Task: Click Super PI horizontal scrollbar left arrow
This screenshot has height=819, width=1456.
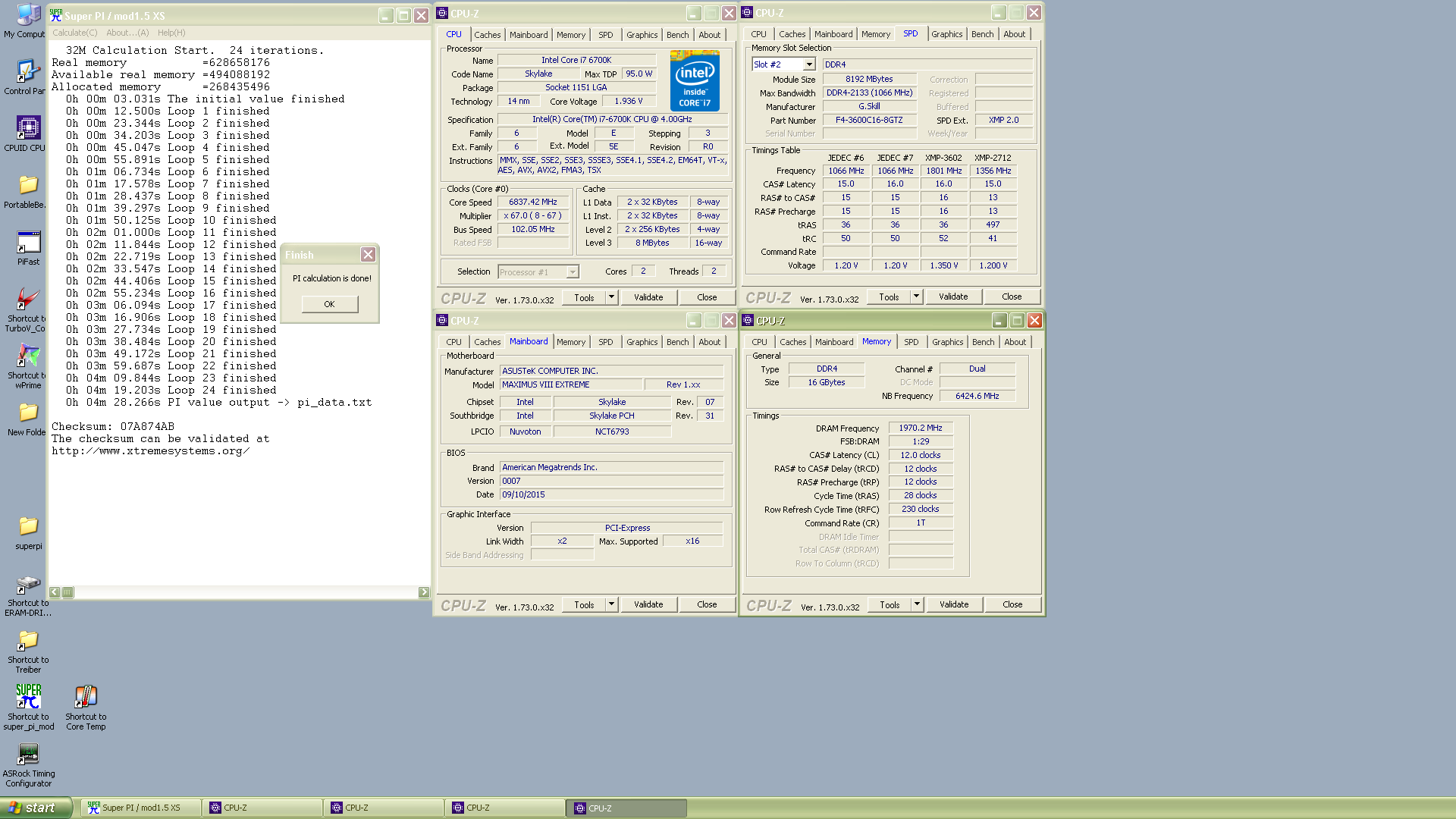Action: (55, 592)
